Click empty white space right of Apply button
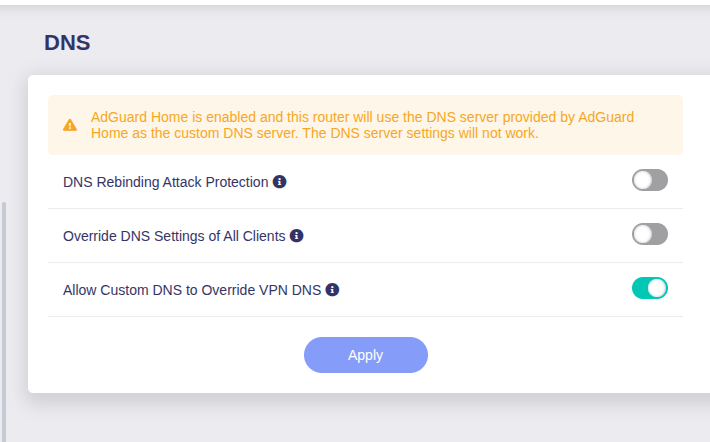Screen dimensions: 710x442 [560, 355]
